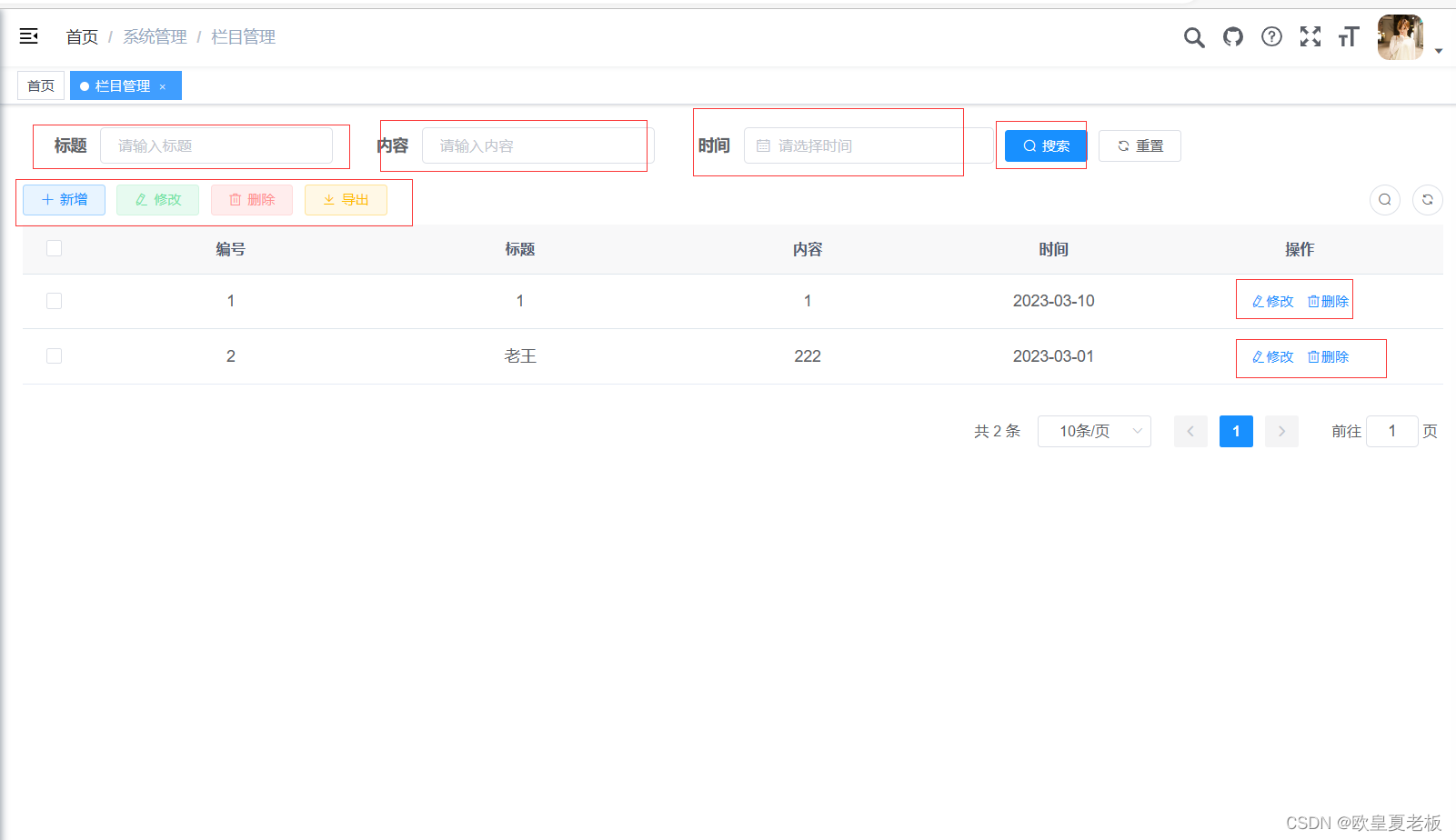Click the 操作 column header
The width and height of the screenshot is (1456, 840).
(1299, 249)
